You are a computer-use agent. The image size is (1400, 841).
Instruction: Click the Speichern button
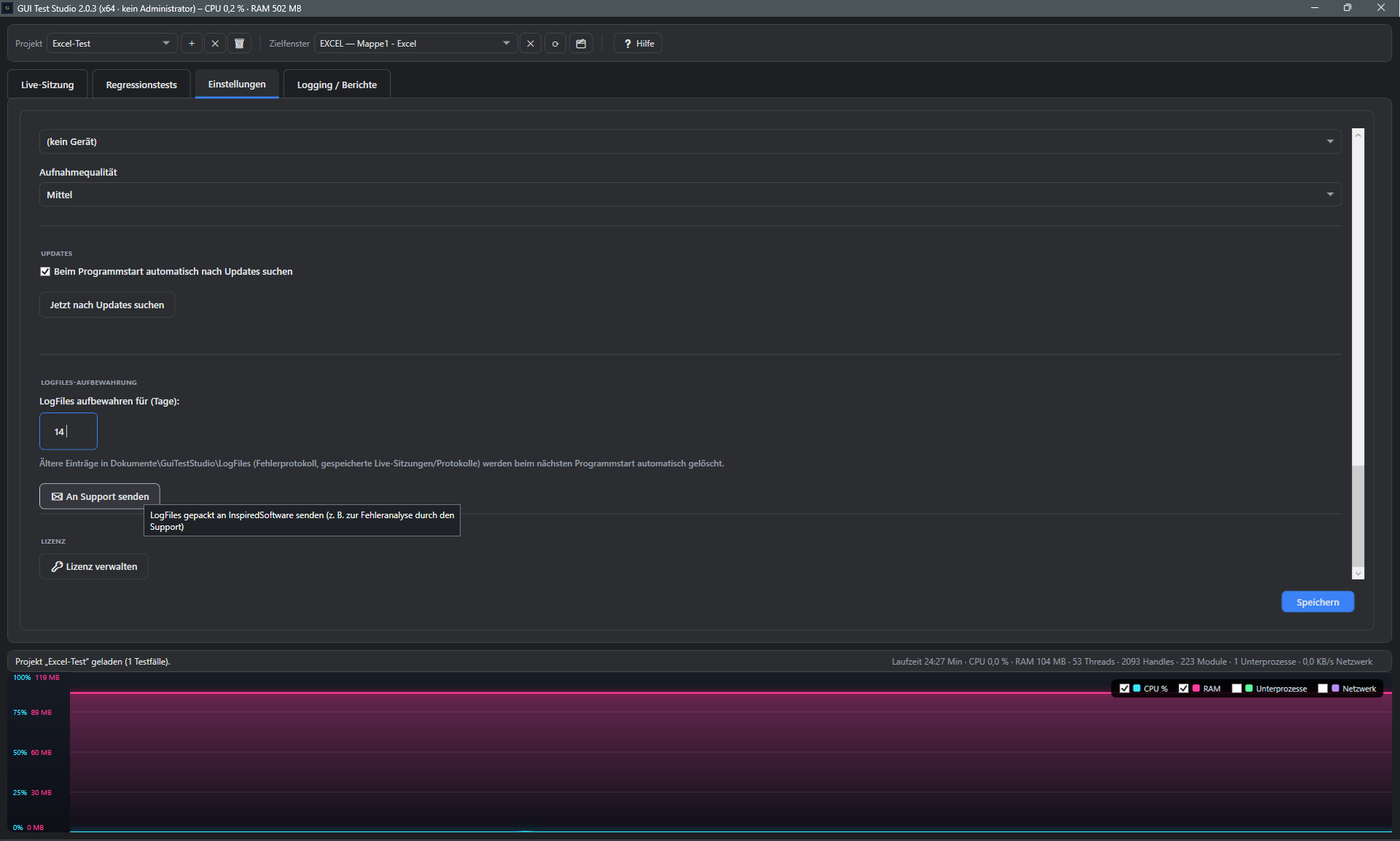point(1318,602)
